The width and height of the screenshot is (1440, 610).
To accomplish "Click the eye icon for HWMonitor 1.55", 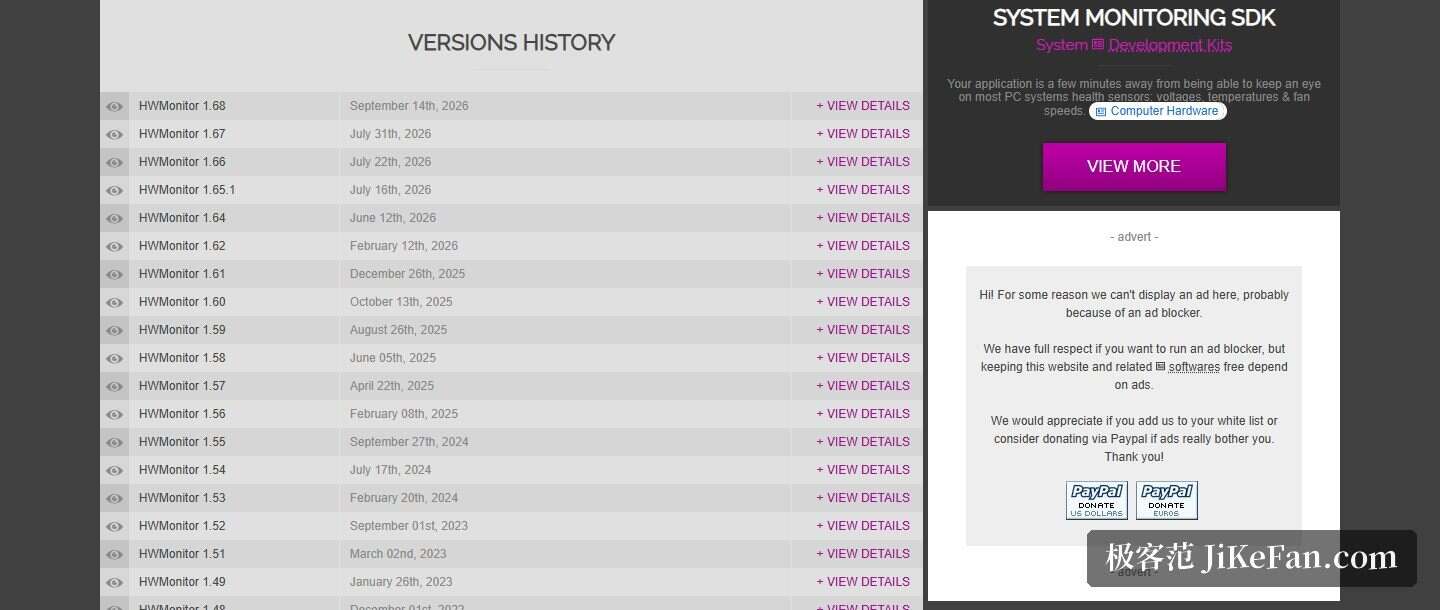I will tap(115, 442).
